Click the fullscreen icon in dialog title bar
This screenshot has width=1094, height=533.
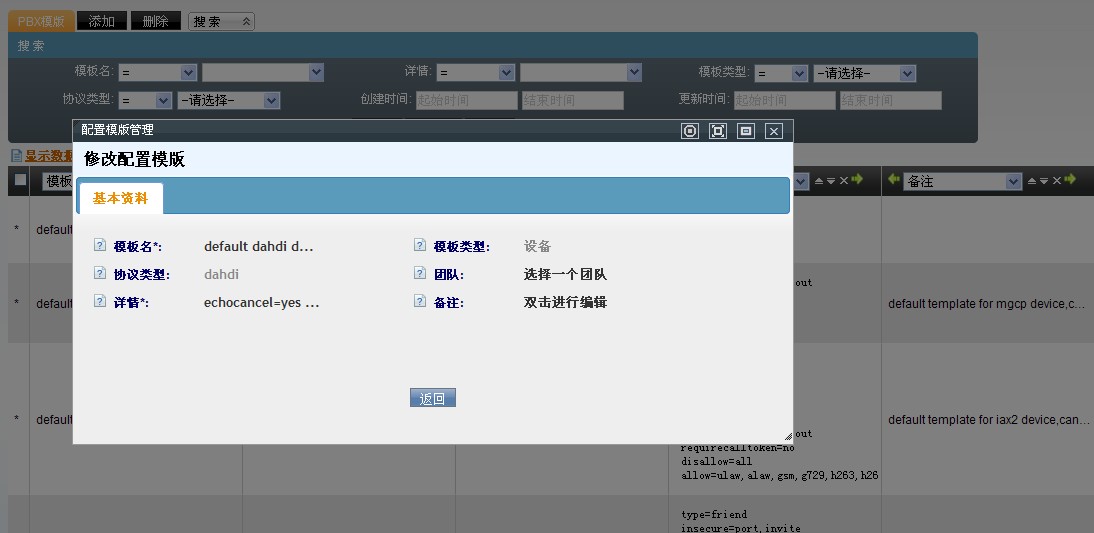pyautogui.click(x=717, y=131)
